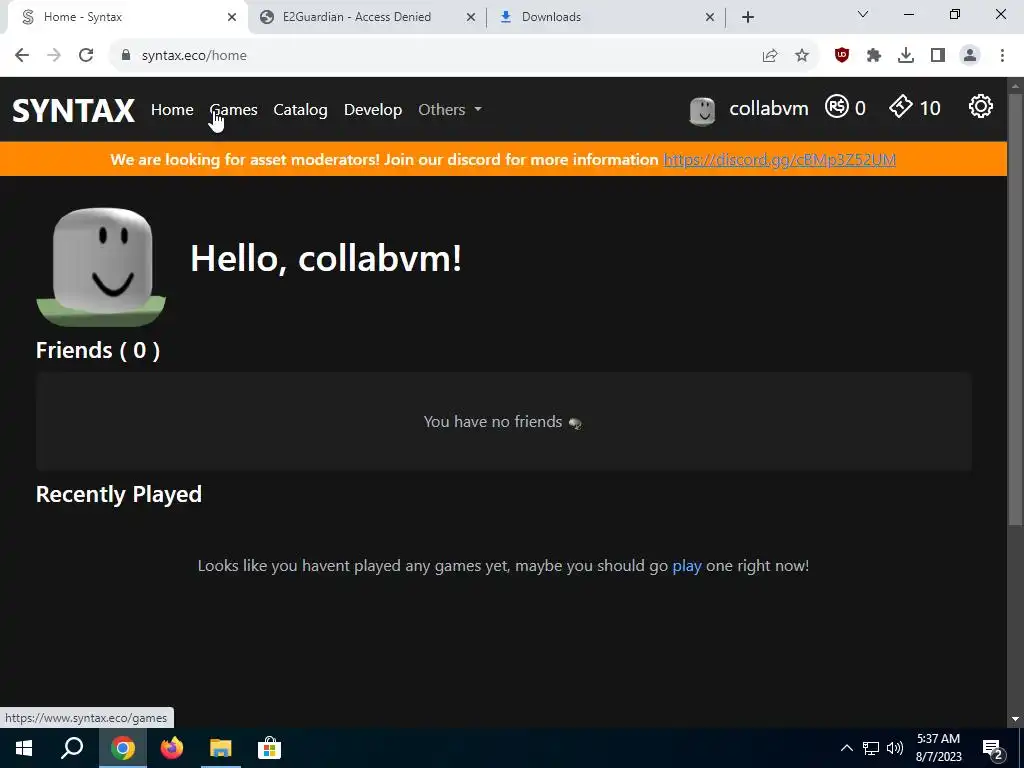Open Microsoft Store from the taskbar

point(269,748)
